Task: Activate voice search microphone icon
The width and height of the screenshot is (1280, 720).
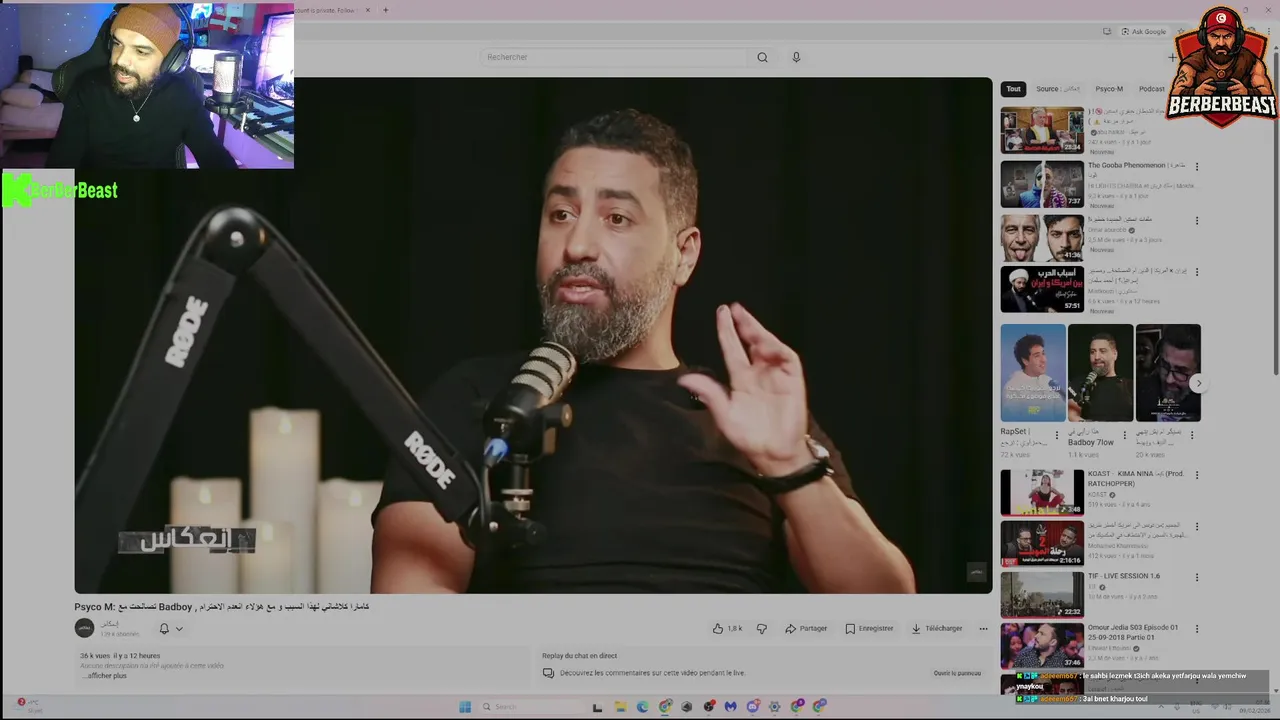Action: 796,57
